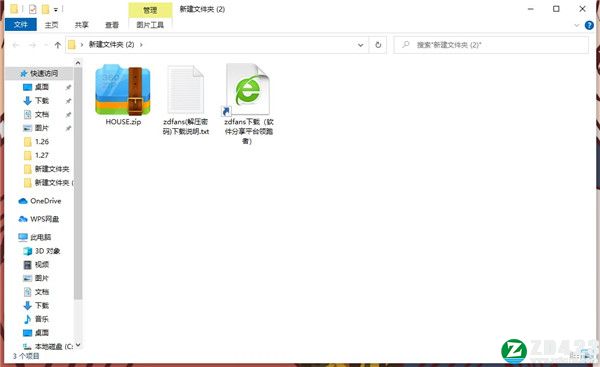Click the sidebar vertical scrollbar thumb

pyautogui.click(x=78, y=184)
